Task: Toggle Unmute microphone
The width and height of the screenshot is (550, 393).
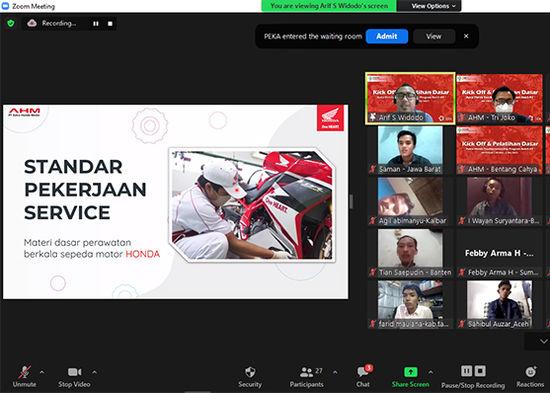Action: pos(24,377)
